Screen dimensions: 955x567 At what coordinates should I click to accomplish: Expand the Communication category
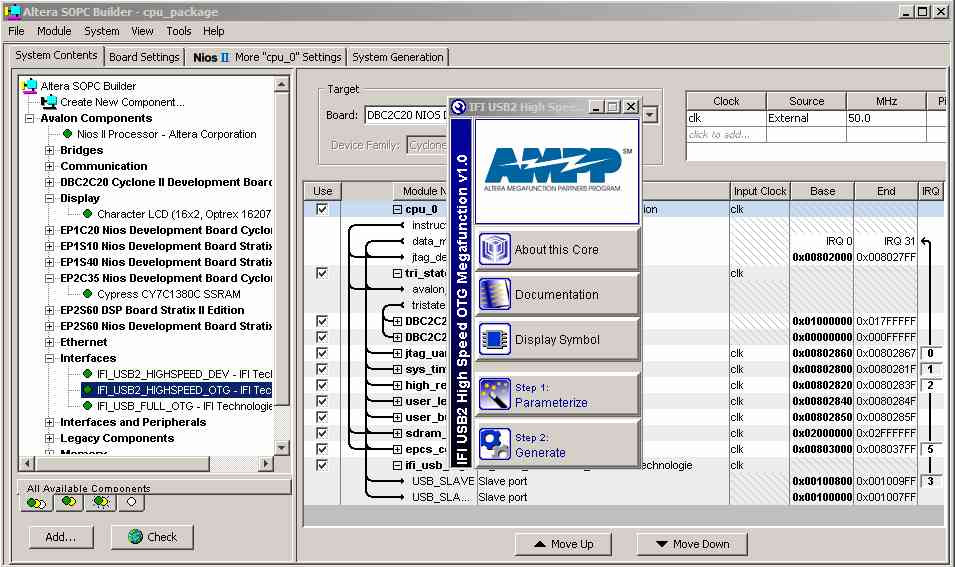tap(49, 166)
